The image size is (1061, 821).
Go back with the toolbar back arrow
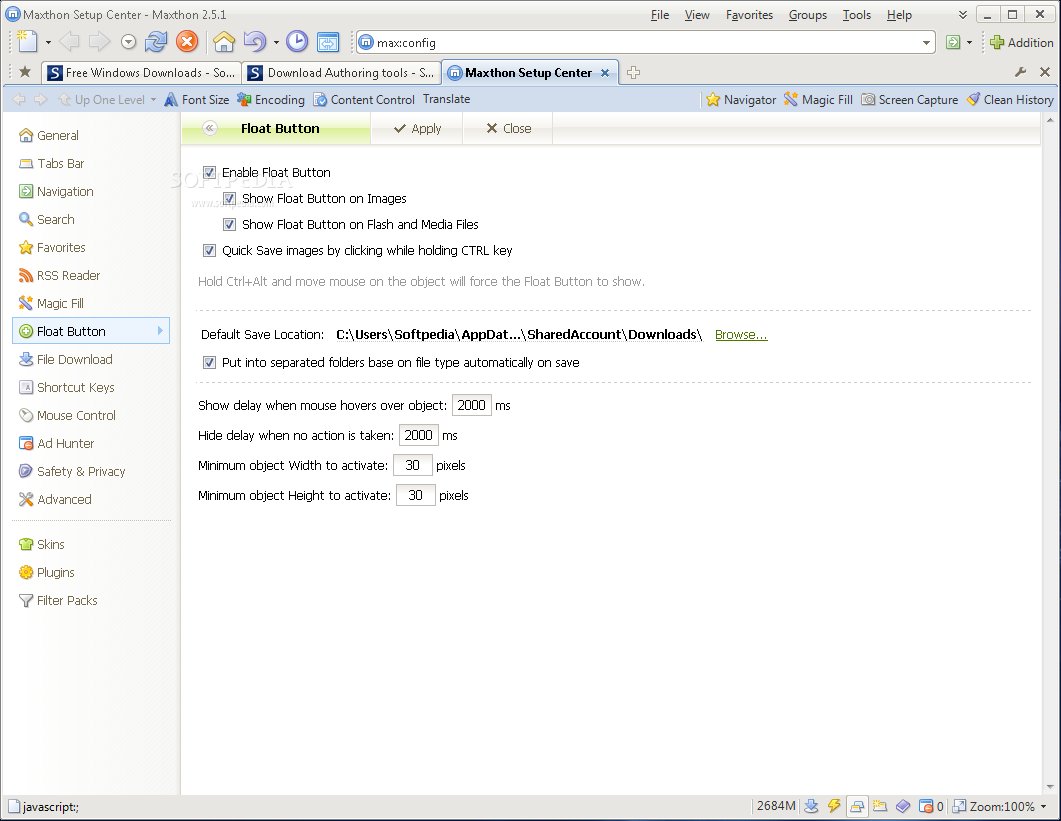[x=69, y=42]
